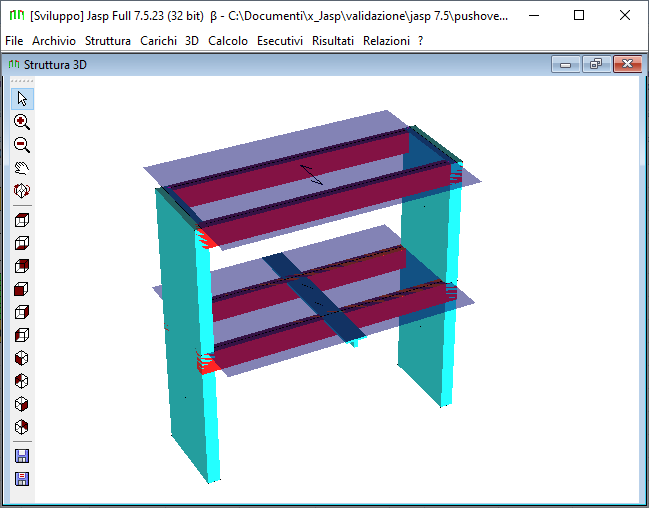The image size is (649, 508).
Task: Click the dotted toolbar grip handle
Action: [22, 81]
